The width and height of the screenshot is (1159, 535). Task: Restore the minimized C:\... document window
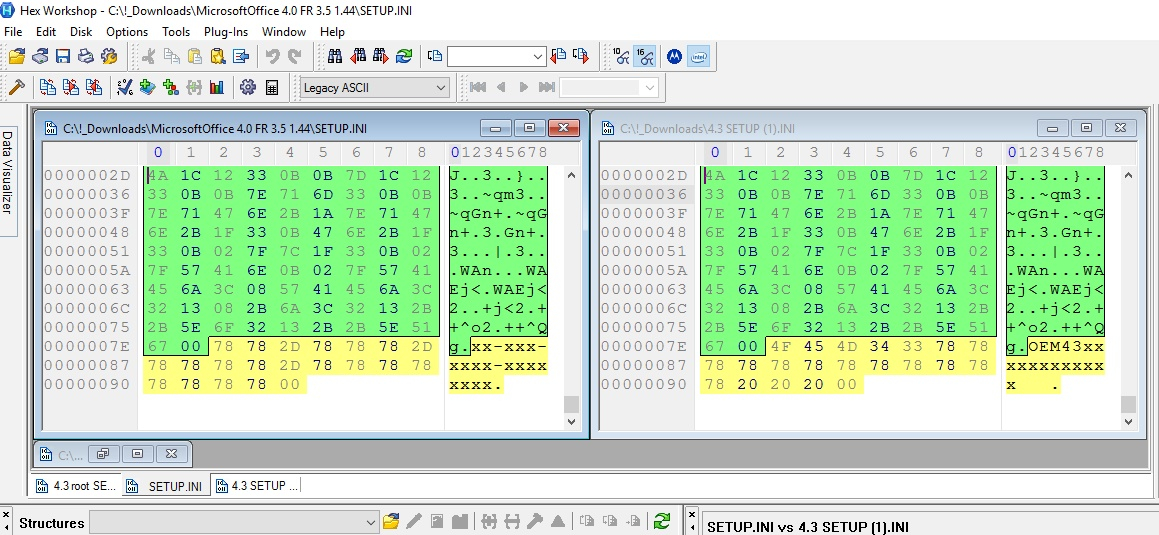[x=103, y=454]
